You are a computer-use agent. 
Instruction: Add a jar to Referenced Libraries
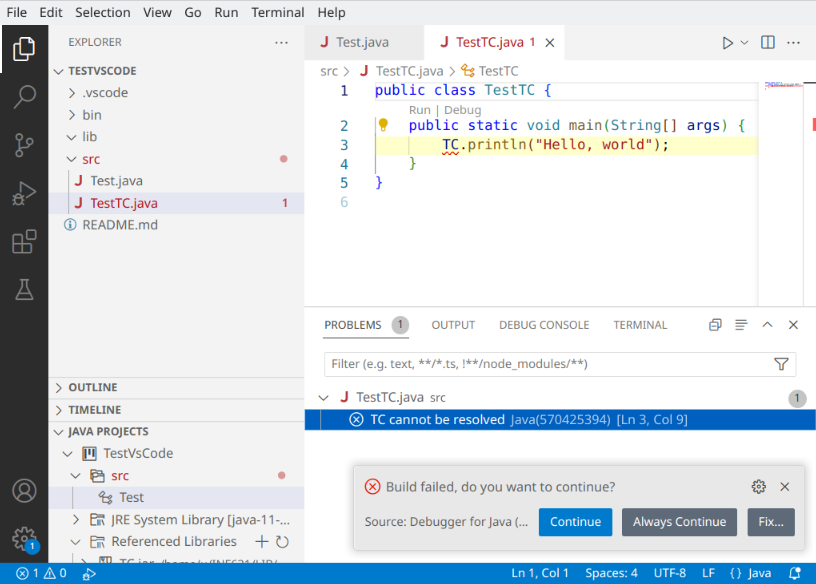262,542
